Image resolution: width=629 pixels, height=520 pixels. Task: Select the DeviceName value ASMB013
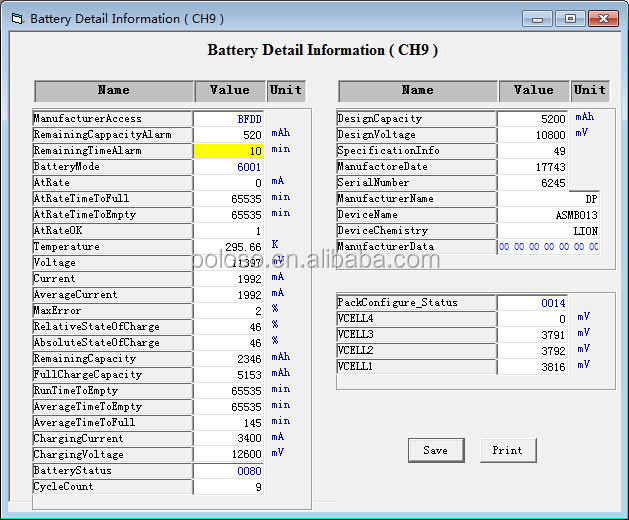point(548,215)
